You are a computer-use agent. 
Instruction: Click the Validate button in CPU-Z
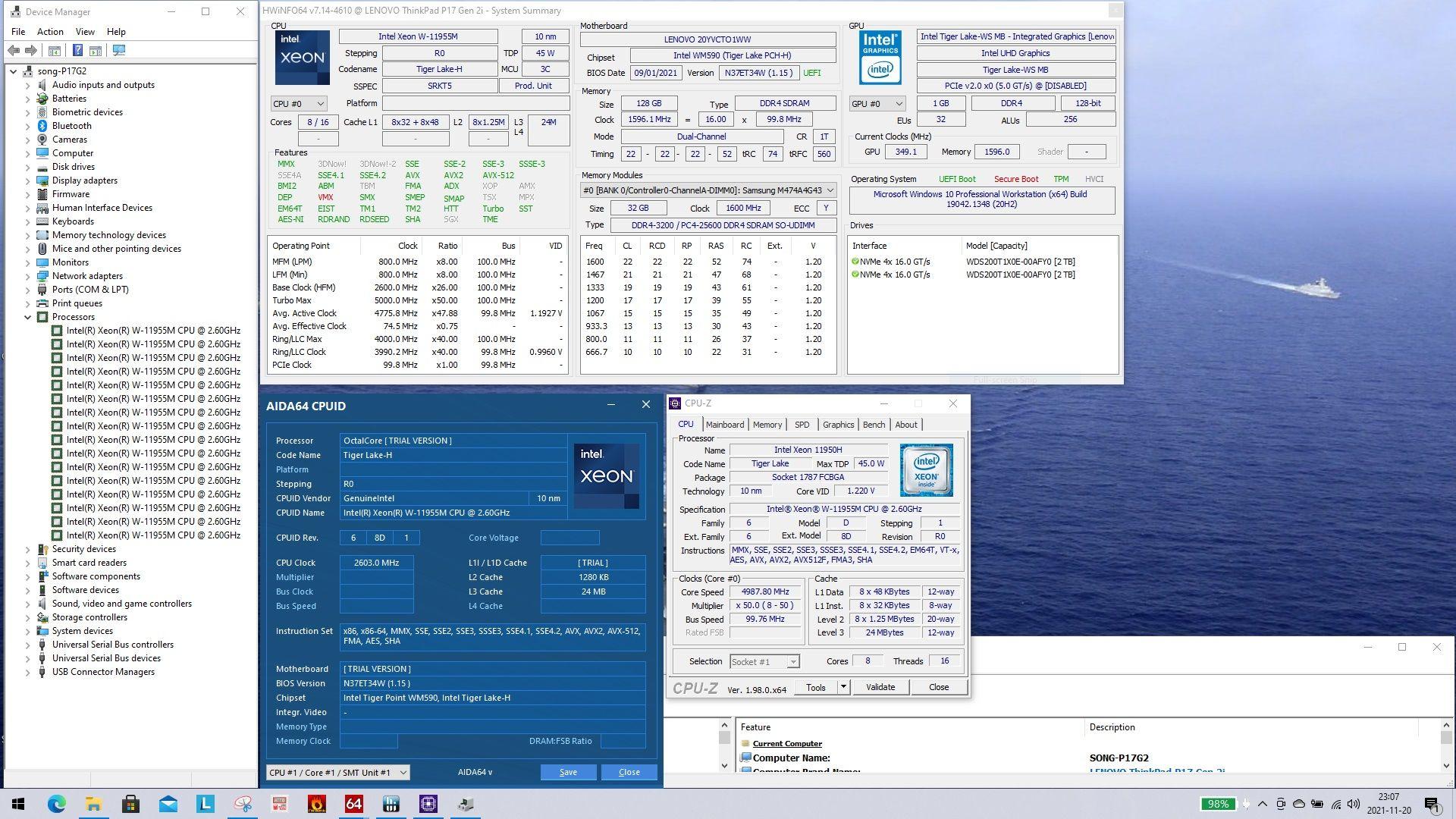[x=880, y=687]
